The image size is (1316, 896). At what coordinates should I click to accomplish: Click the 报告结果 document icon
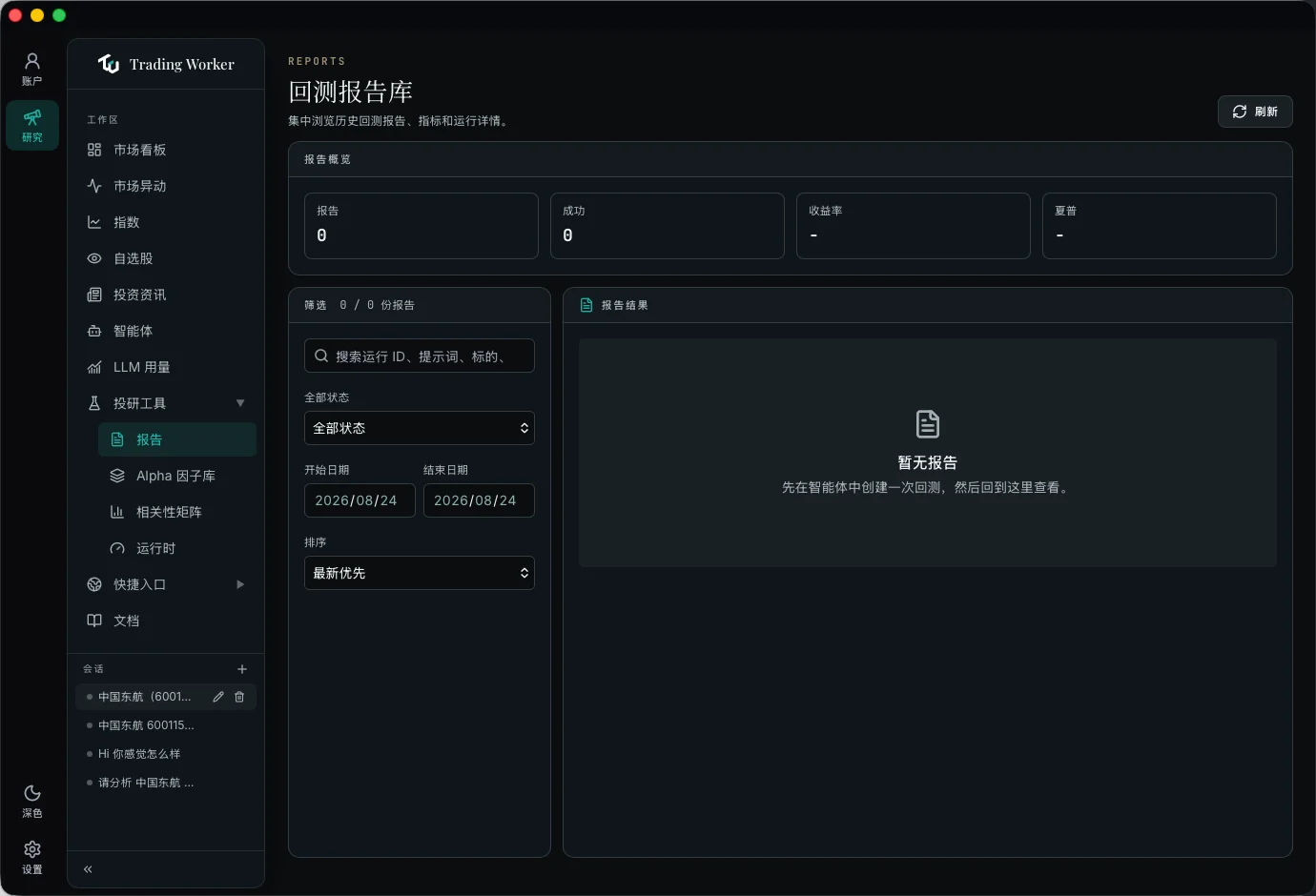(x=586, y=305)
